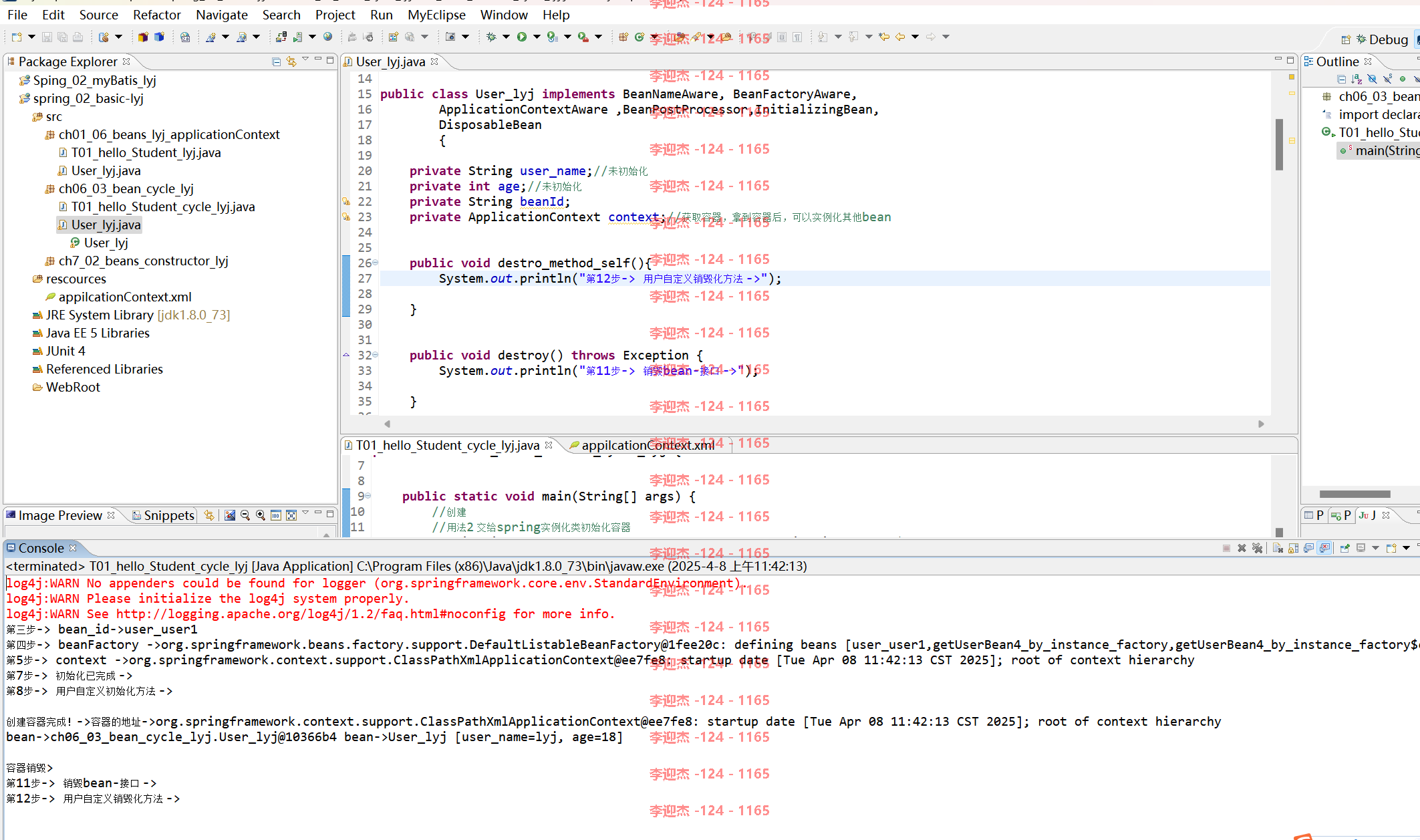Click horizontal scroll right arrow in upper editor

[1261, 424]
